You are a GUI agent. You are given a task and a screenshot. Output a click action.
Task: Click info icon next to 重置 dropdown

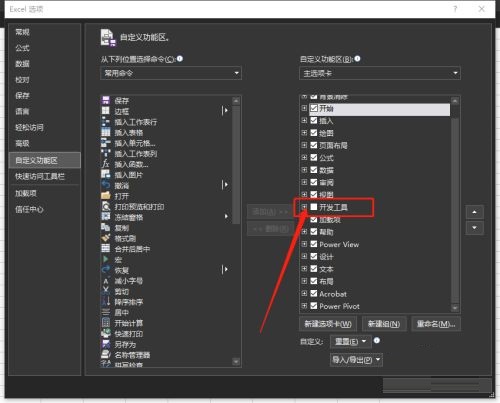click(377, 340)
